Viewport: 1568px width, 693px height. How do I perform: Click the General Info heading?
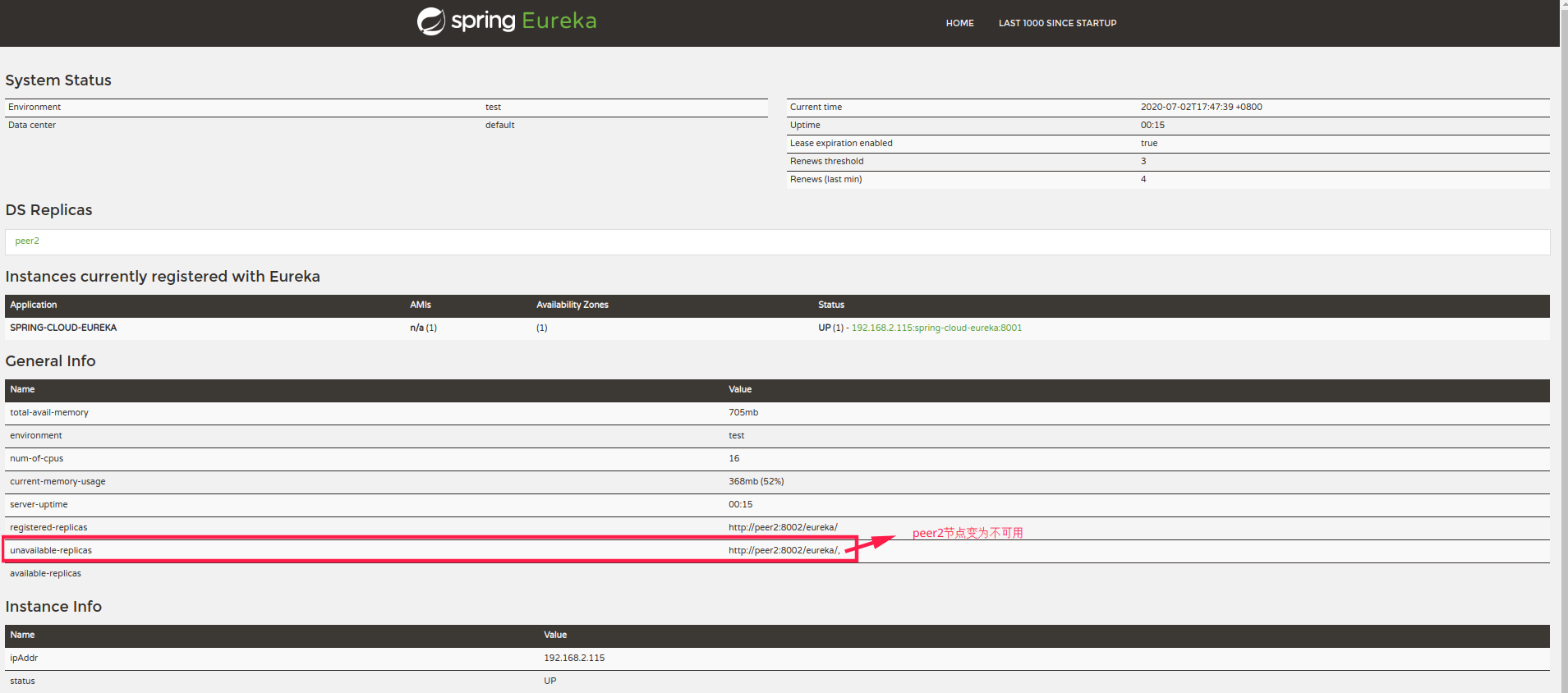click(x=50, y=360)
